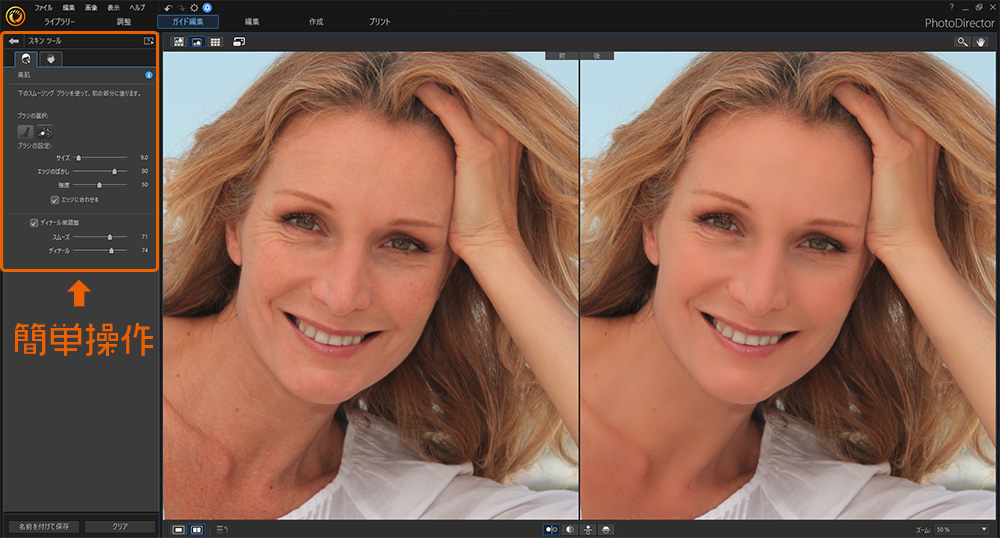1000x538 pixels.
Task: Open the ヘルプ menu
Action: 137,8
